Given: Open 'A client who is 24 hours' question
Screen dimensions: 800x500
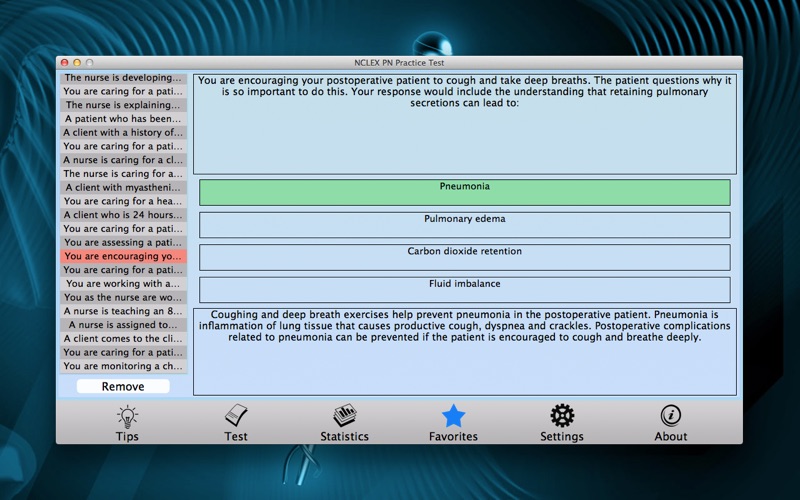Looking at the screenshot, I should [x=124, y=215].
